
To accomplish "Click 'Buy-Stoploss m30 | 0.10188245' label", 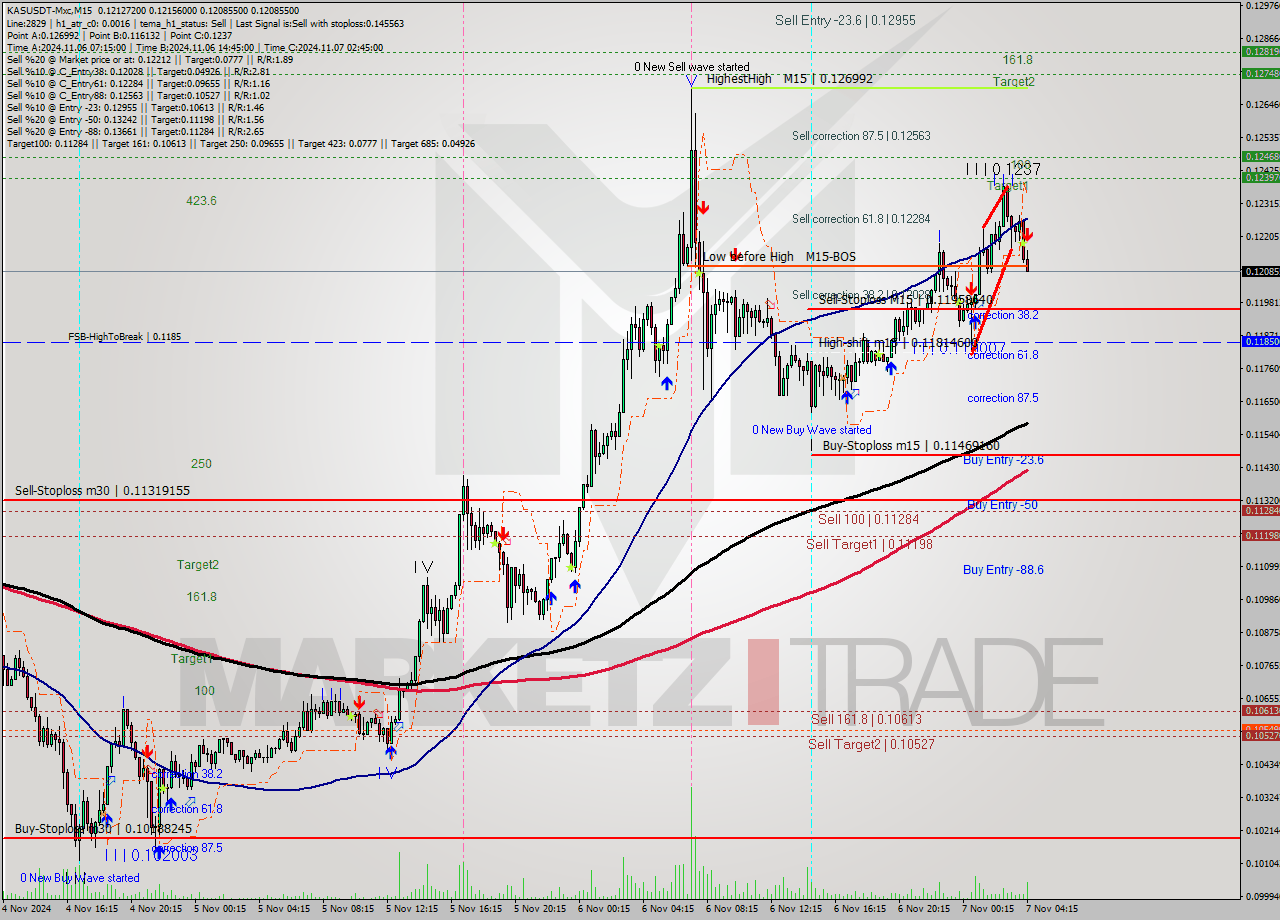I will [103, 829].
